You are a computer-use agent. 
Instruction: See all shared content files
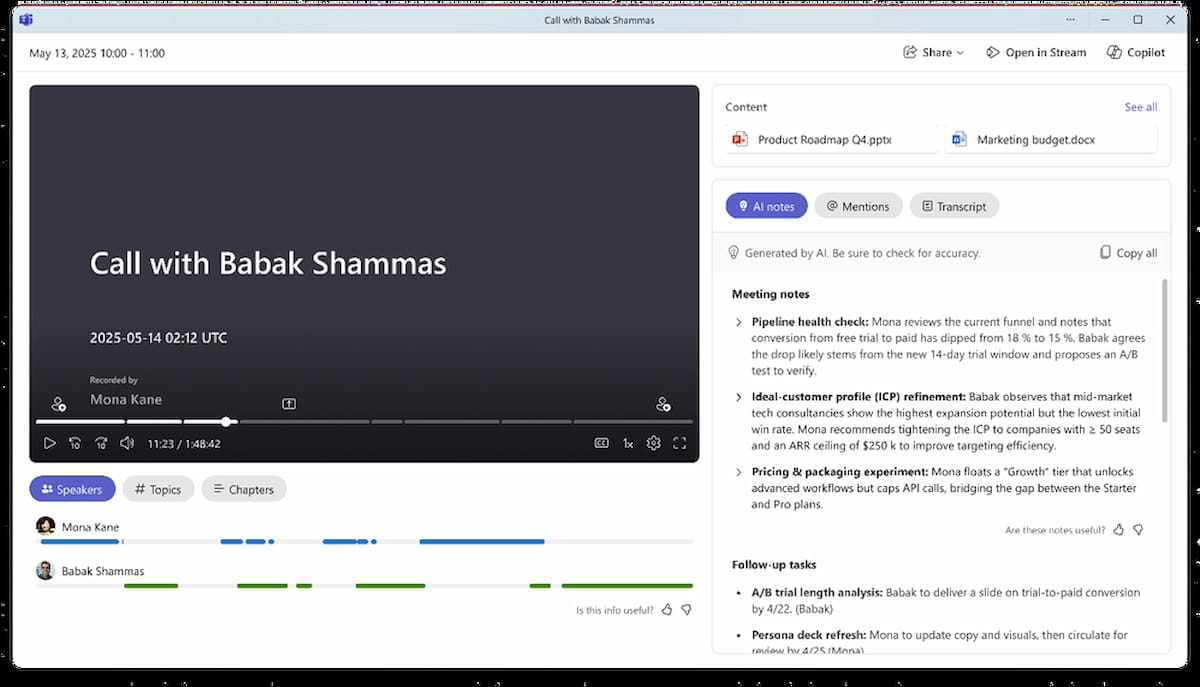[x=1140, y=107]
